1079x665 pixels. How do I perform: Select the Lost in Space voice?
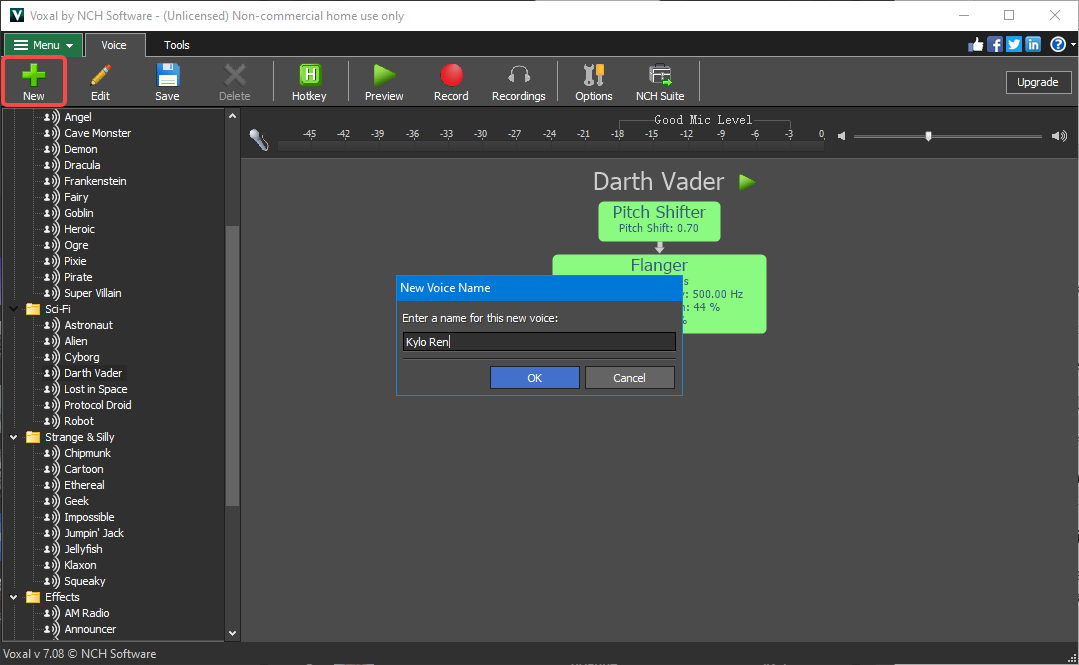[96, 389]
